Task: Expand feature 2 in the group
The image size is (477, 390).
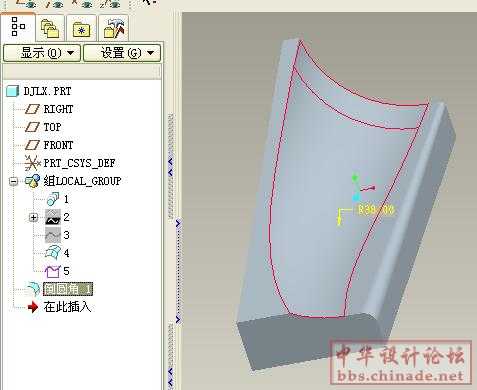Action: click(x=33, y=217)
